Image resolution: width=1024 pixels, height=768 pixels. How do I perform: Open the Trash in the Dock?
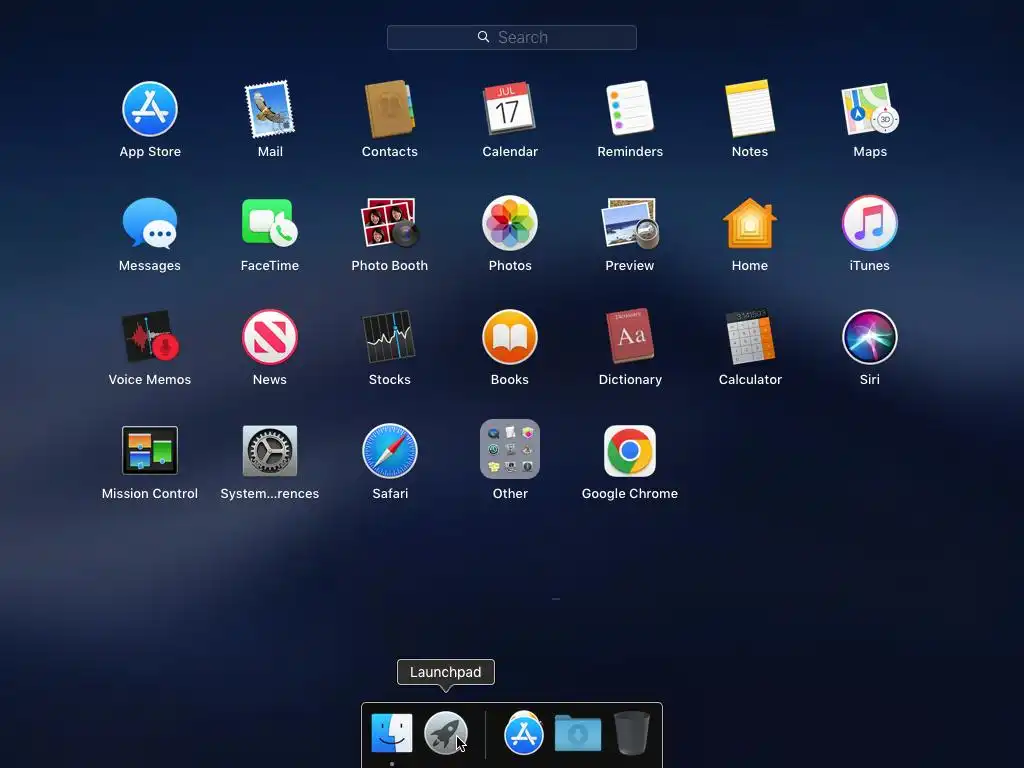click(x=632, y=733)
